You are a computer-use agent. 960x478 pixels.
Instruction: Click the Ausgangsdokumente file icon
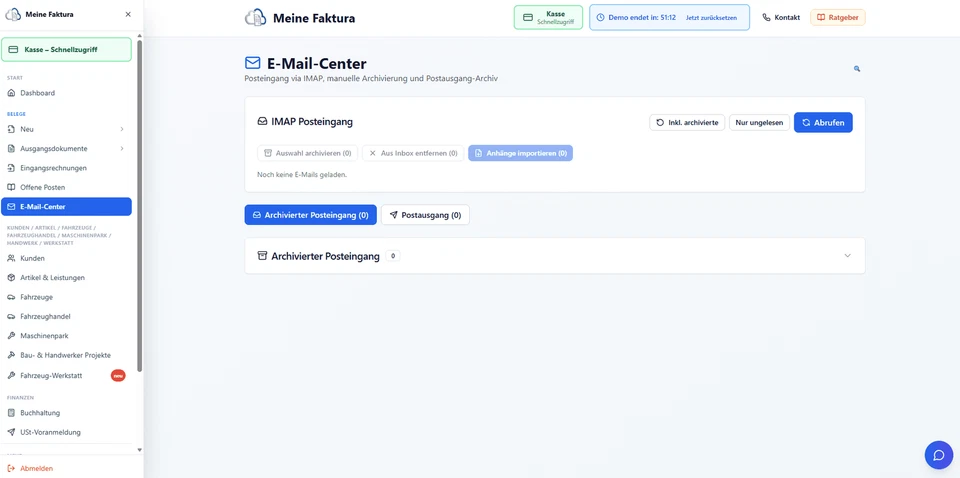11,149
